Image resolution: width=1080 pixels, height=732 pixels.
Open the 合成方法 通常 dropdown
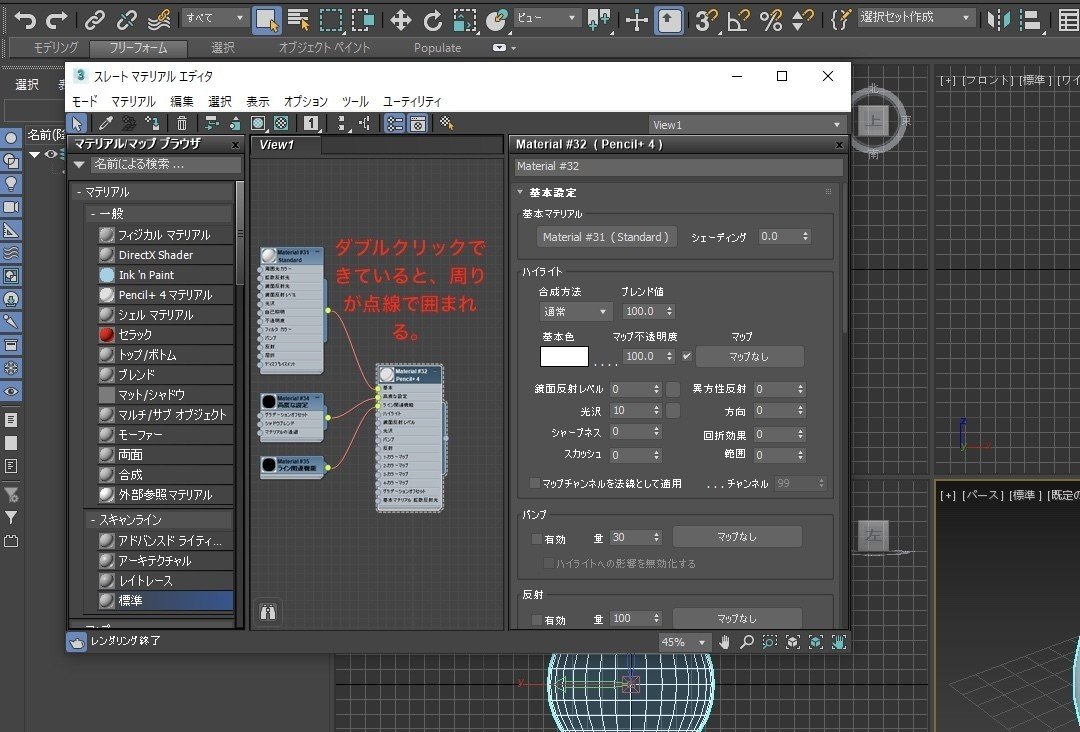575,312
